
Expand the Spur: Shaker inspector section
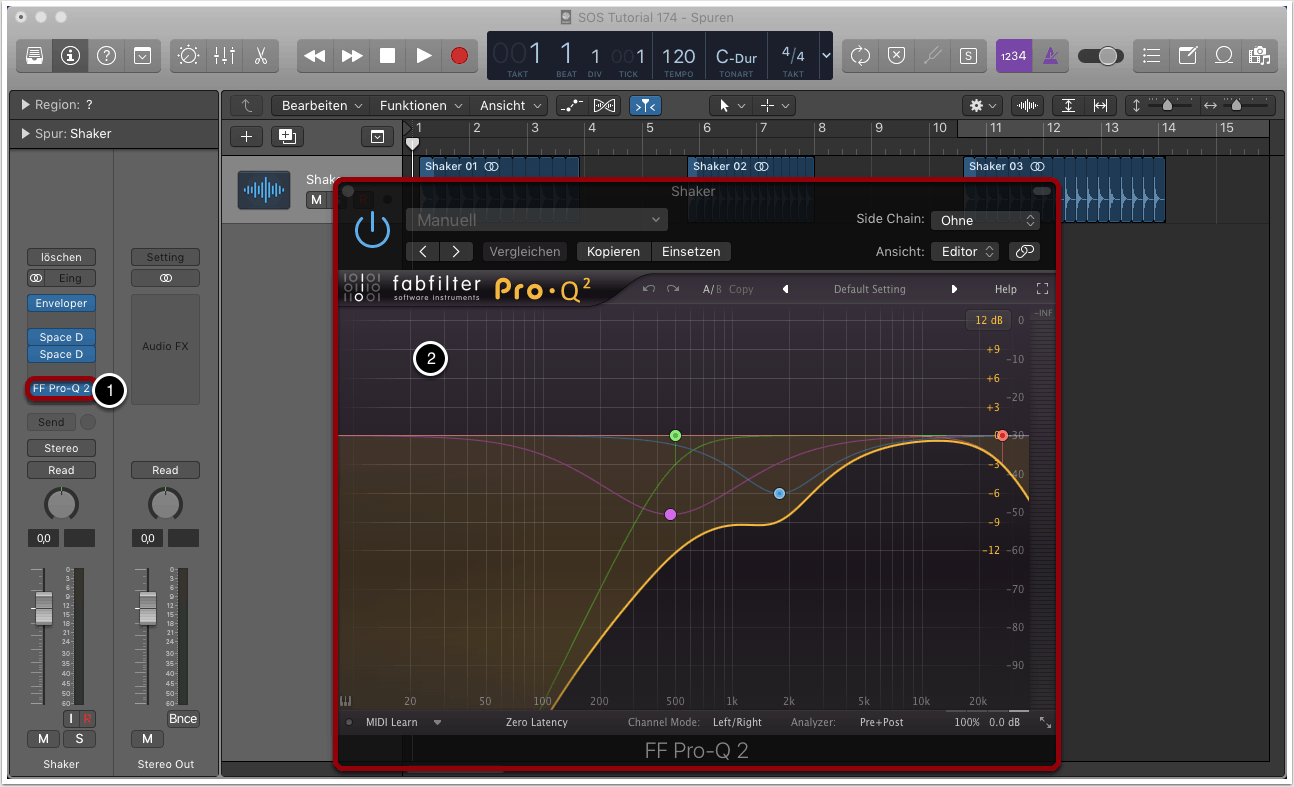tap(25, 134)
